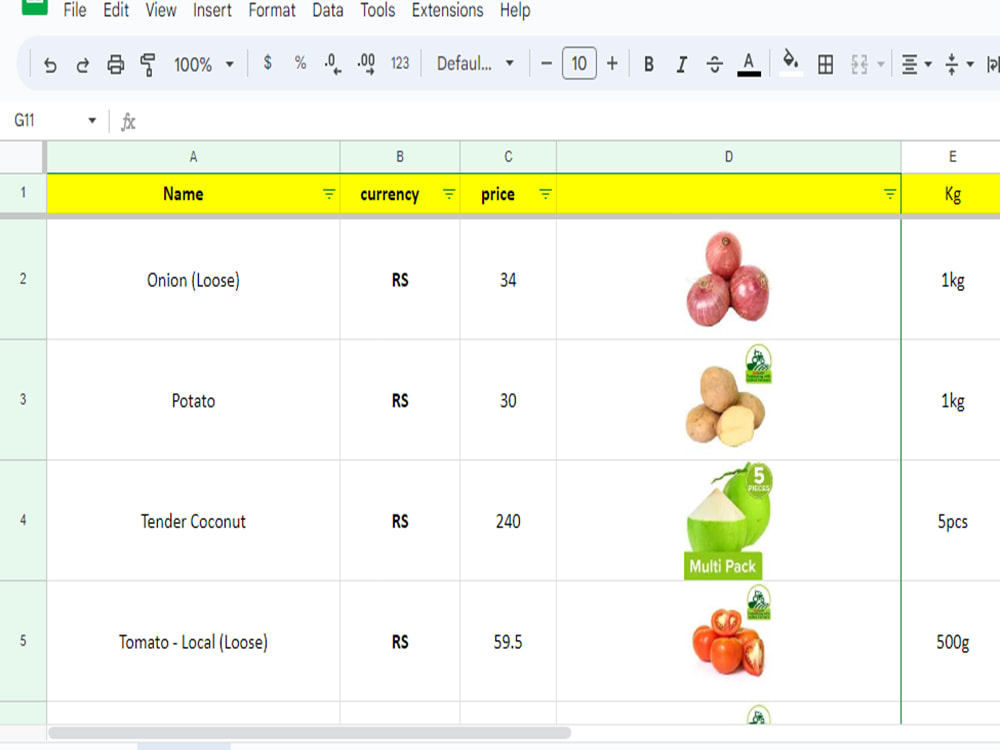The image size is (1000, 750).
Task: Click into the formula bar
Action: pyautogui.click(x=568, y=121)
